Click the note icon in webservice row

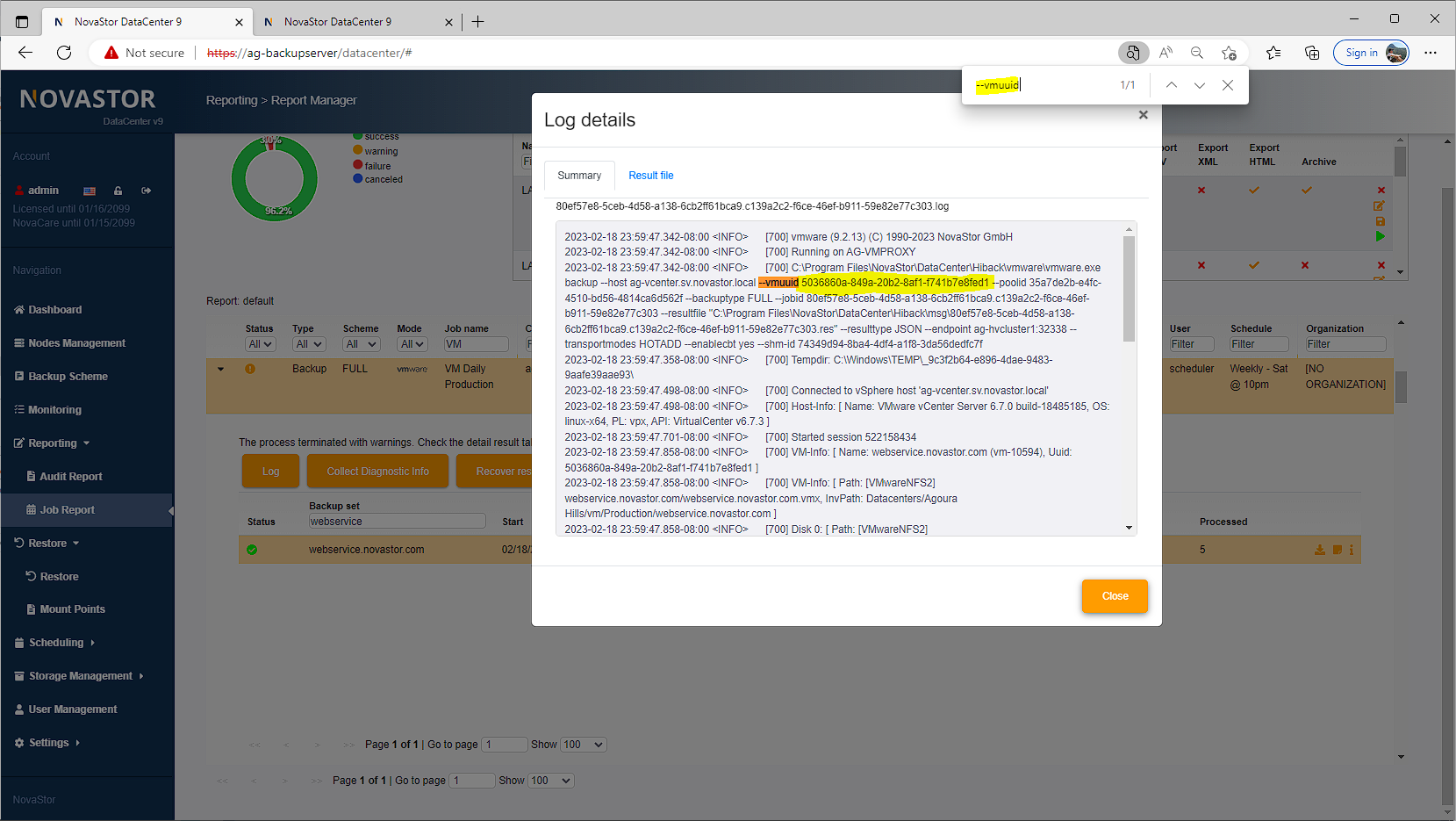tap(1337, 550)
